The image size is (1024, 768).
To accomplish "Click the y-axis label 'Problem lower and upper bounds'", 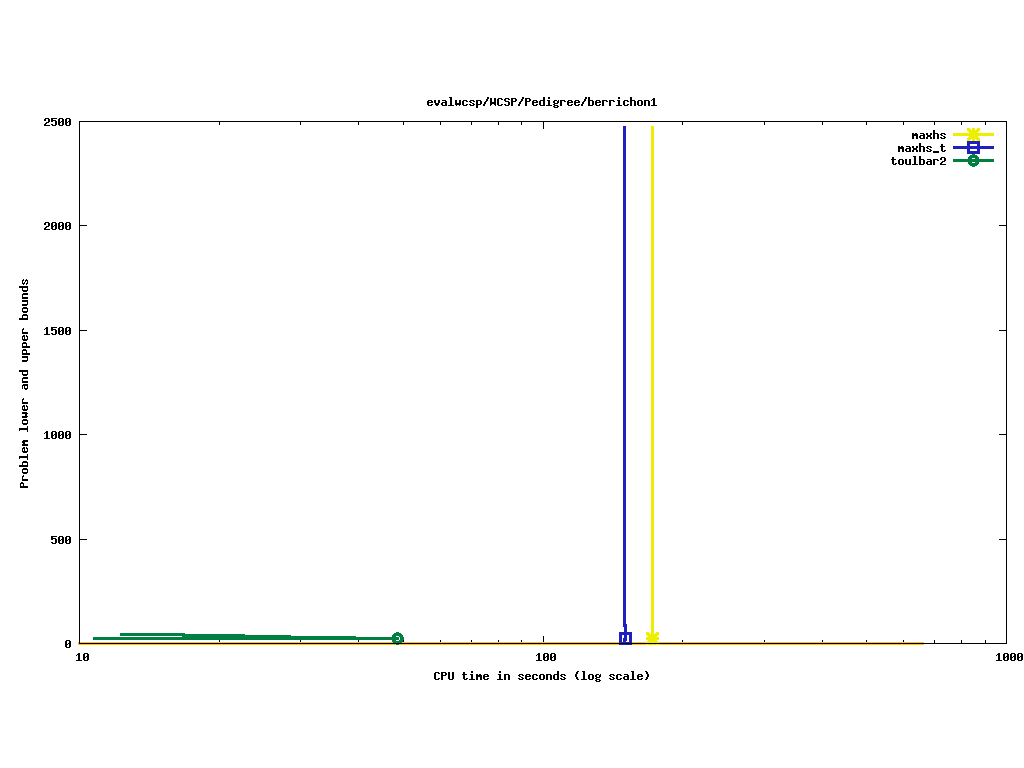I will (x=25, y=383).
